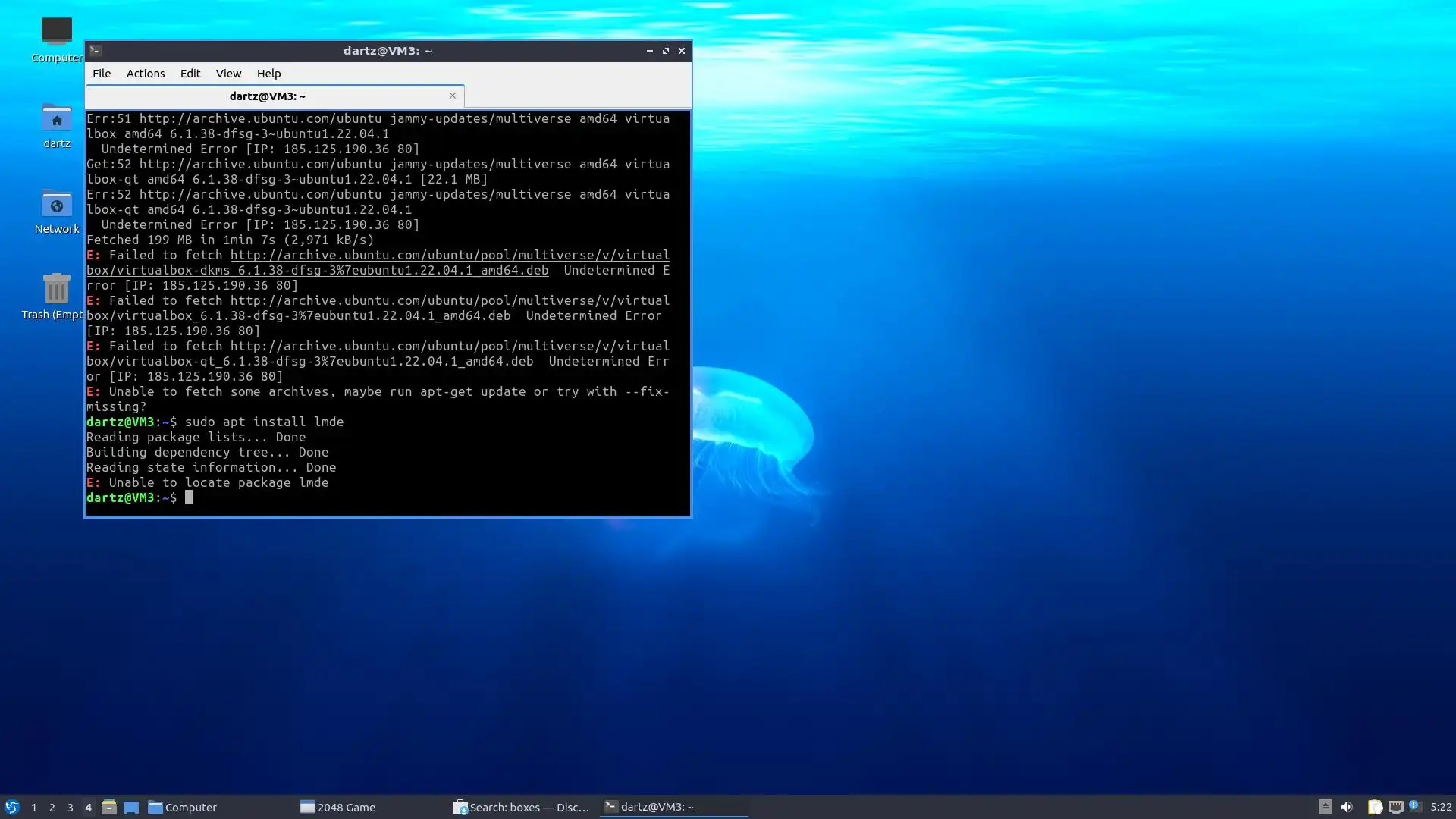
Task: Click the virtualbox-dkms failed fetch URL
Action: [449, 256]
